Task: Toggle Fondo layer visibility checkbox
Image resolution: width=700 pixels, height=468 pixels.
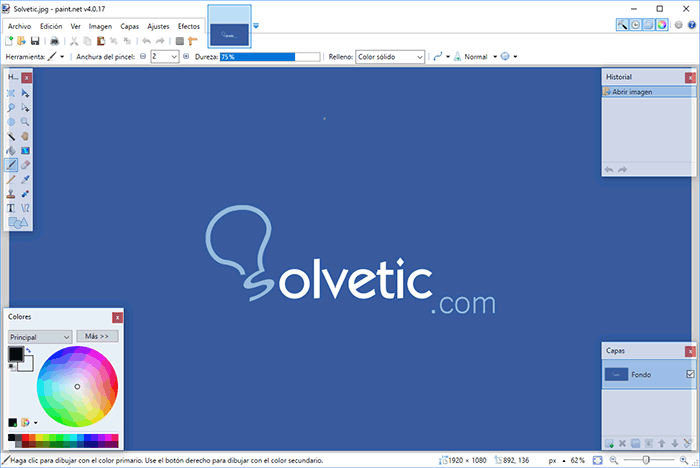Action: (x=690, y=374)
